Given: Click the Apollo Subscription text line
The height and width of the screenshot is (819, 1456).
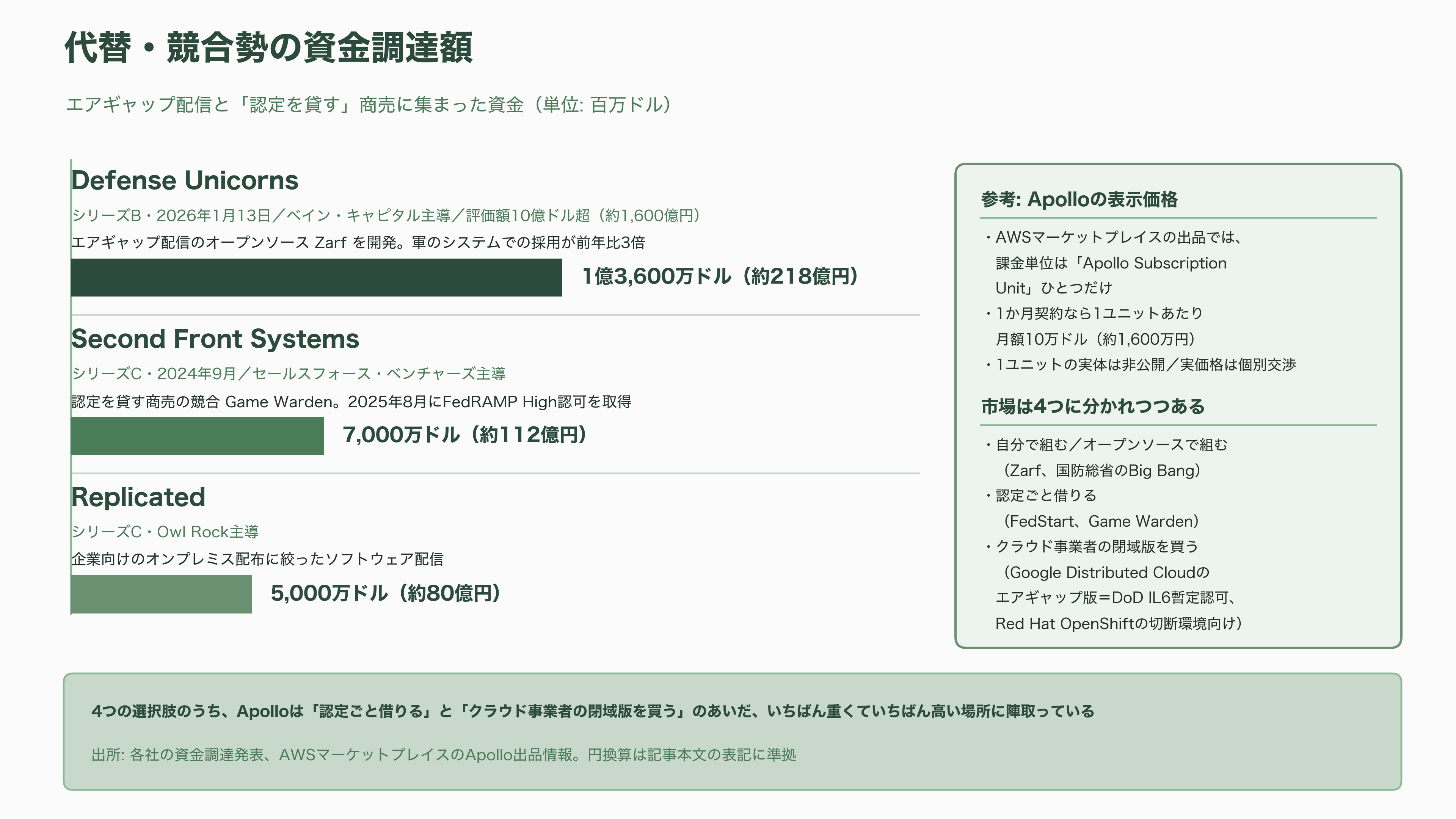Looking at the screenshot, I should click(1111, 264).
